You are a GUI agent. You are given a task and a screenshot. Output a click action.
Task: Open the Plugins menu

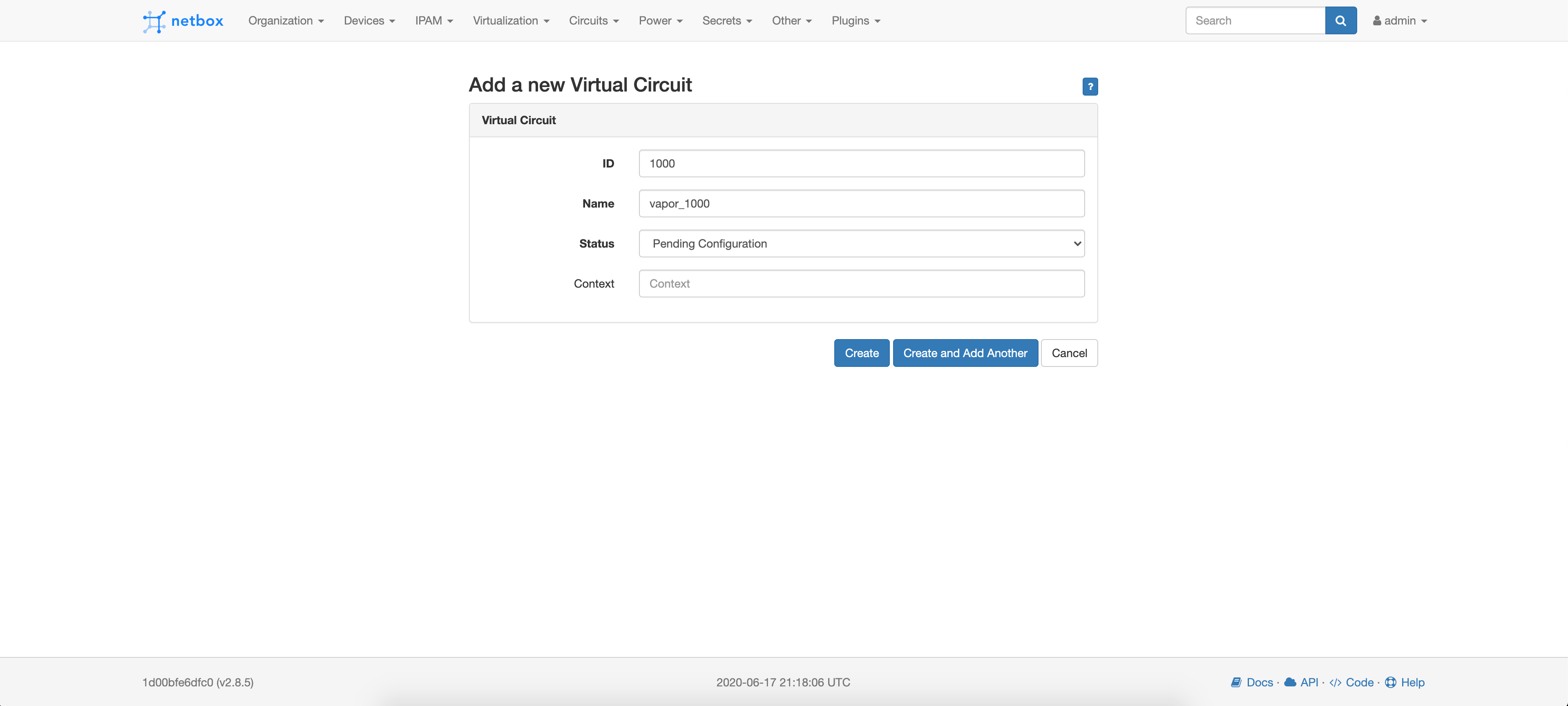coord(855,21)
